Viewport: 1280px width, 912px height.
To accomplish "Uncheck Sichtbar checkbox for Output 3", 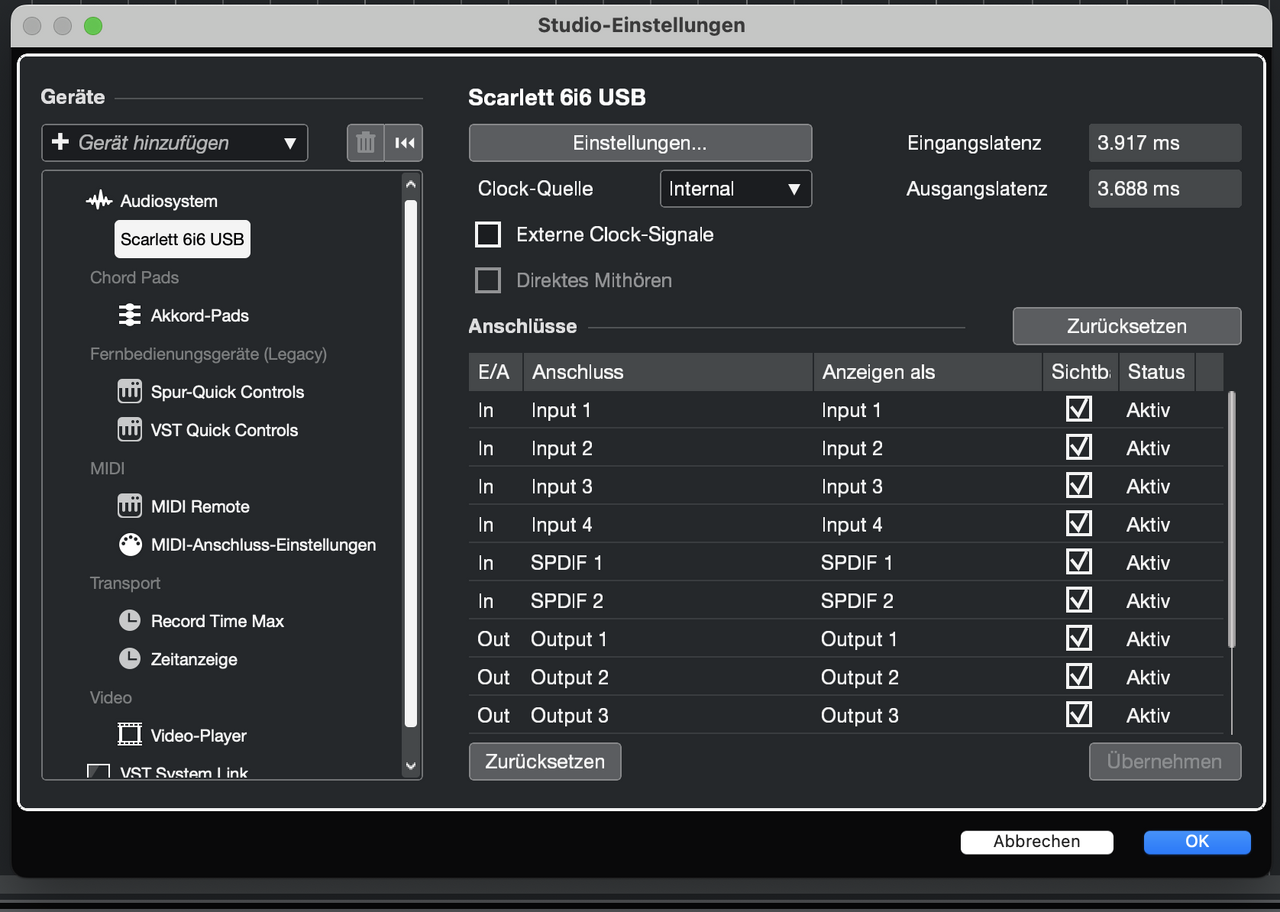I will click(x=1079, y=714).
